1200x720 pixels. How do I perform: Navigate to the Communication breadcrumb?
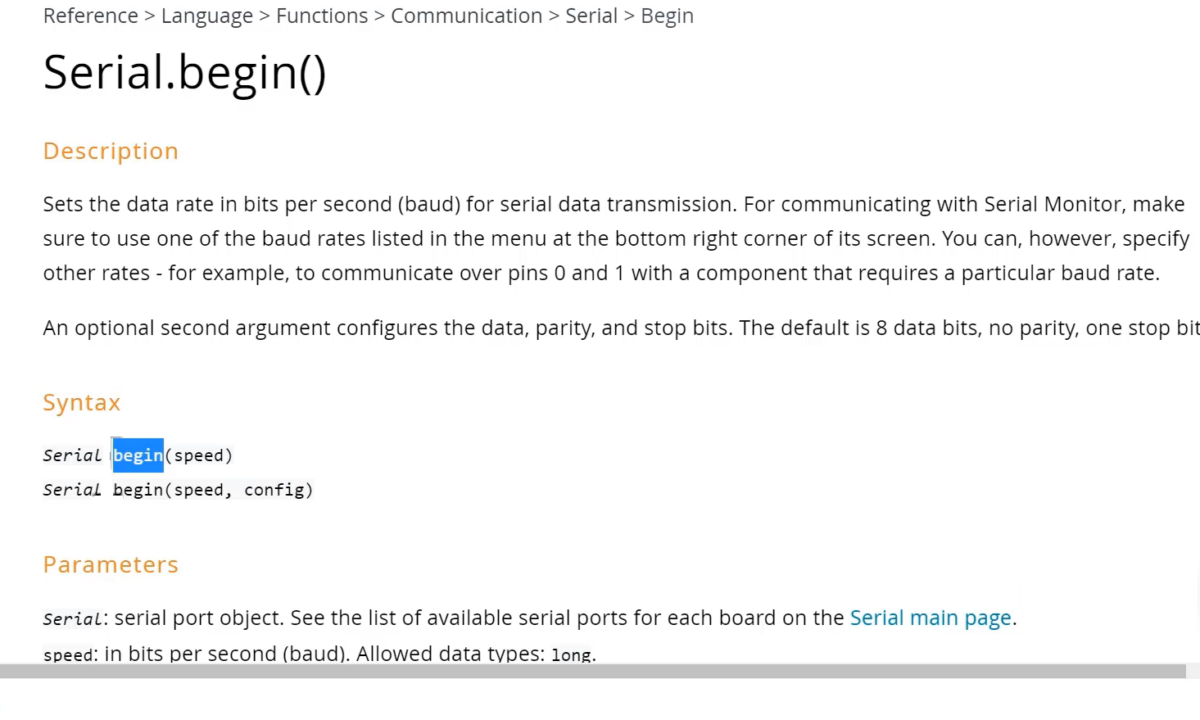[x=466, y=16]
